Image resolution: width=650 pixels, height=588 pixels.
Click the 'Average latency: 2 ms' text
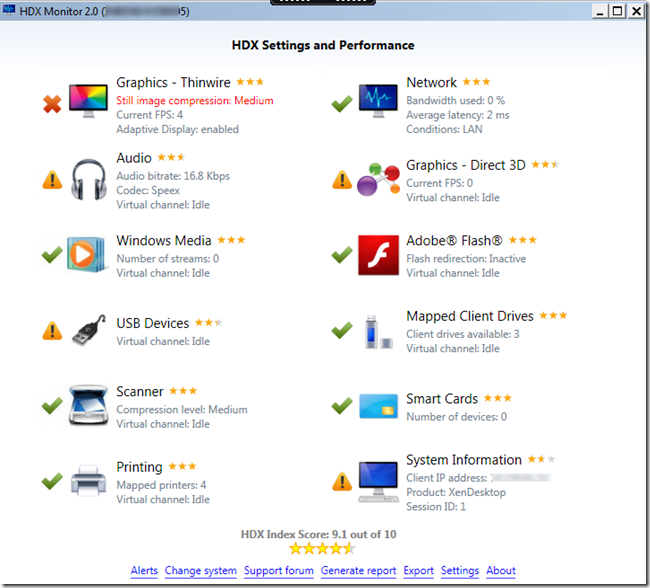coord(458,115)
